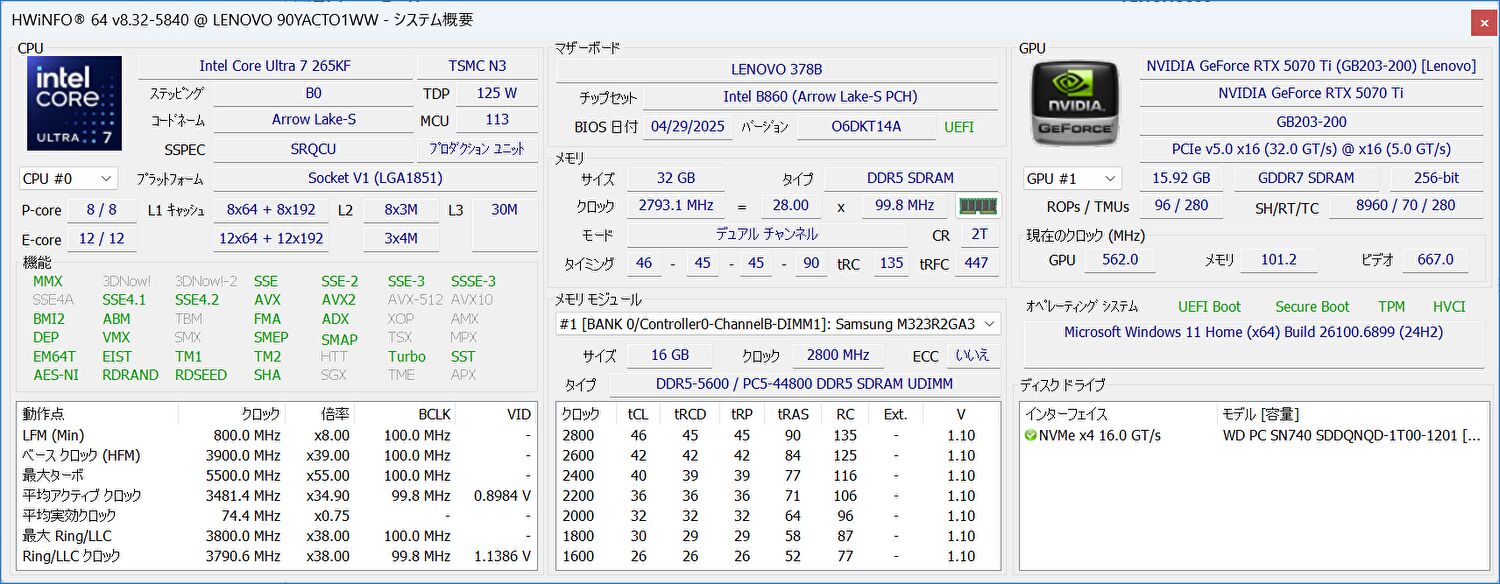
Task: Click the green check icon beside NVMe x4
Action: pyautogui.click(x=1030, y=436)
